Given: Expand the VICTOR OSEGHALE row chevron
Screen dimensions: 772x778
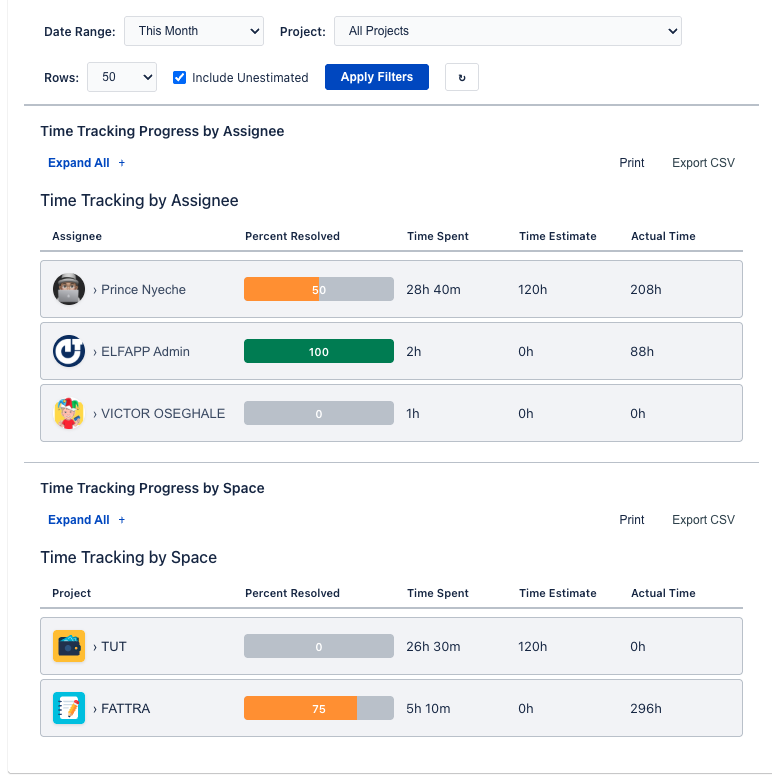Looking at the screenshot, I should 95,414.
